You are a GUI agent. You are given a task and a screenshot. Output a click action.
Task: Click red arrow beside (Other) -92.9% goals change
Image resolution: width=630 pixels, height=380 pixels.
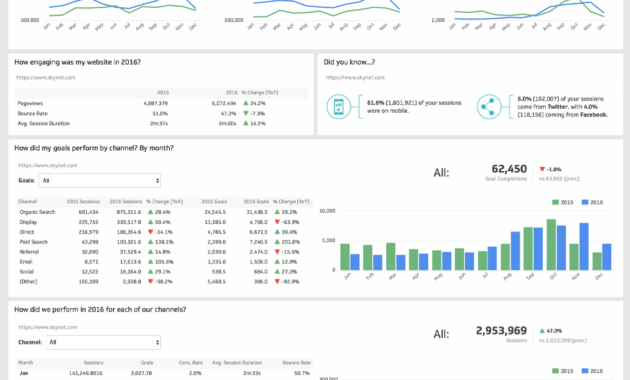(277, 282)
